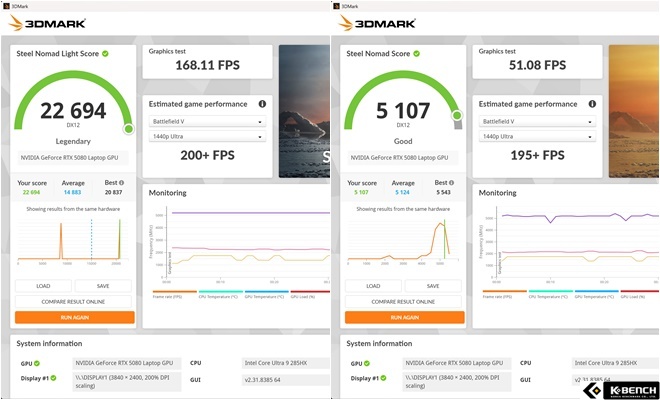The image size is (660, 400).
Task: Click 3DMark title bar icon of right window
Action: pos(336,6)
